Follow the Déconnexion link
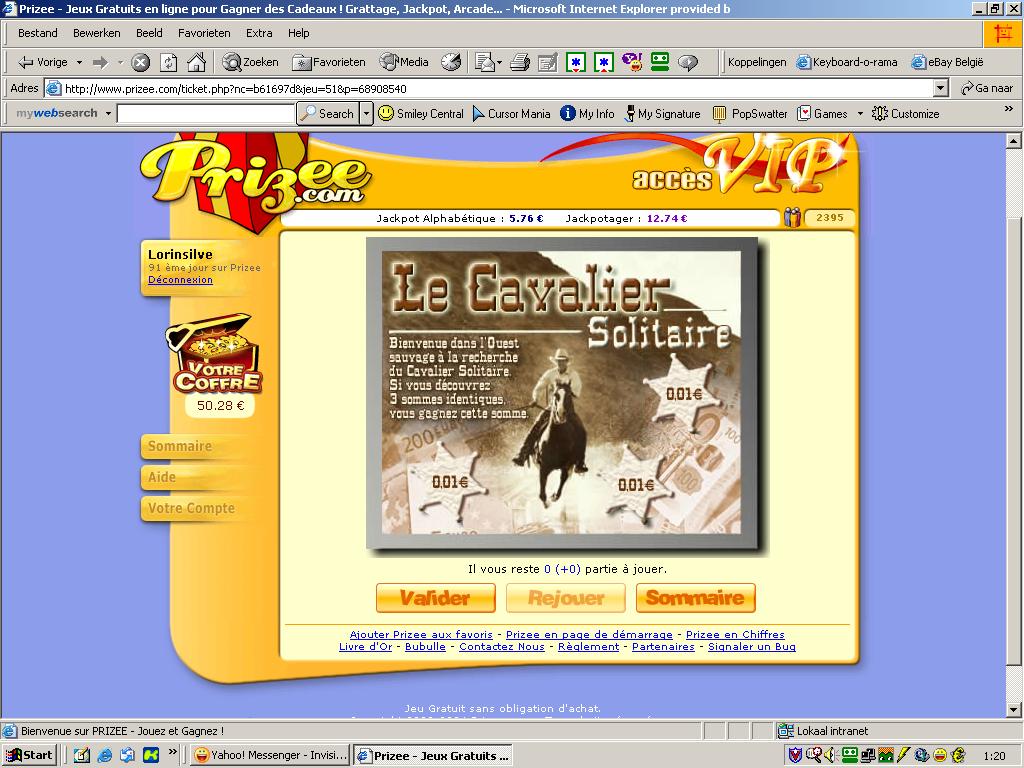The height and width of the screenshot is (768, 1024). click(x=180, y=280)
